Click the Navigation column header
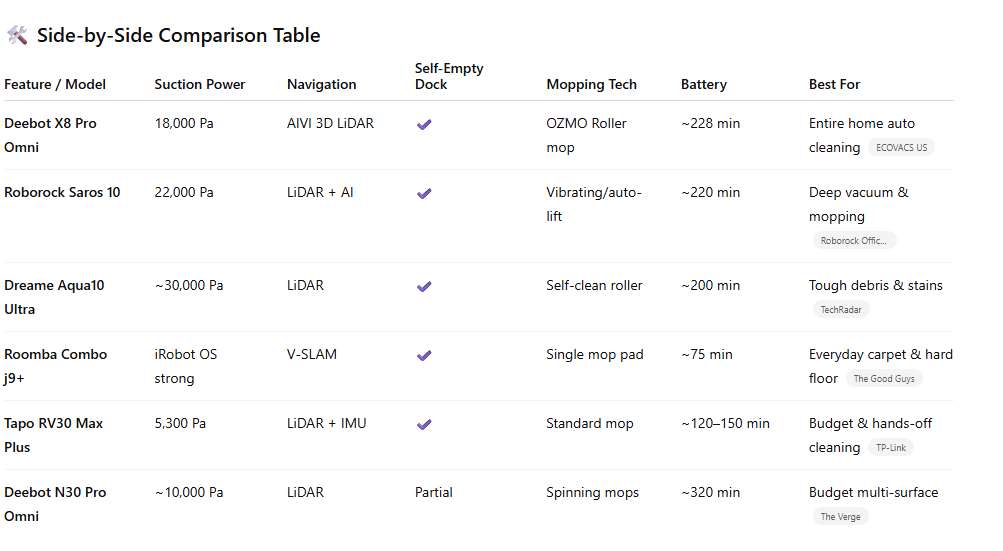The width and height of the screenshot is (1003, 551). 321,85
